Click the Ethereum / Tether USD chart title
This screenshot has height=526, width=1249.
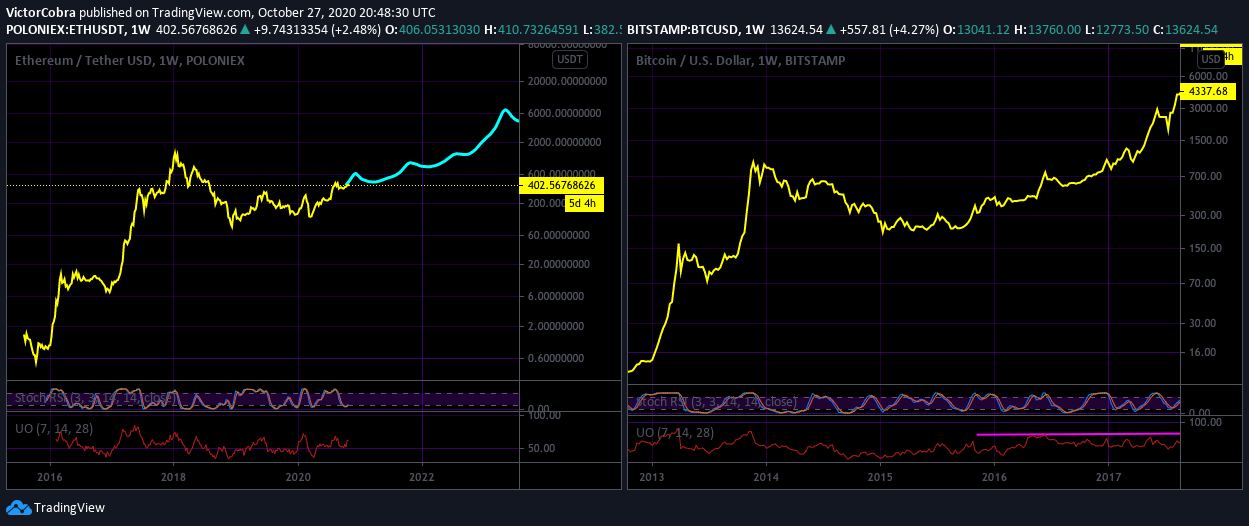pos(129,61)
